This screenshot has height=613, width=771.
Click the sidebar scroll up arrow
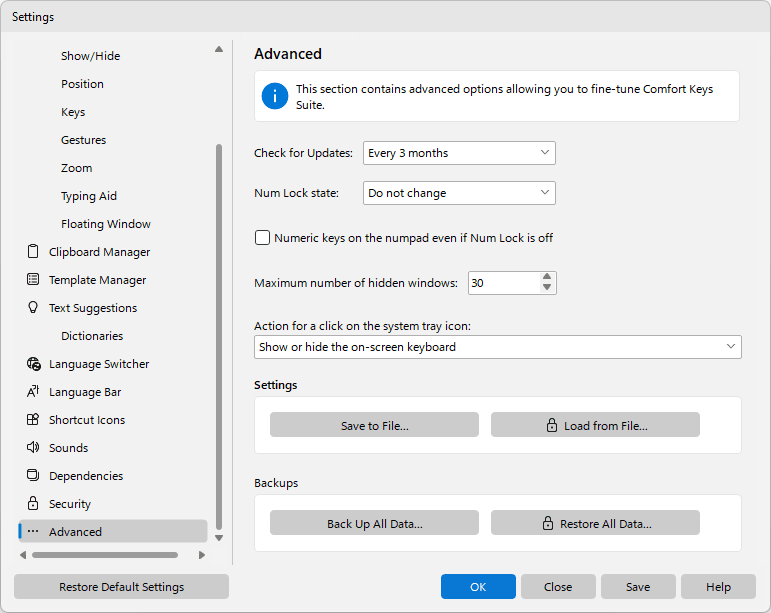[x=219, y=49]
